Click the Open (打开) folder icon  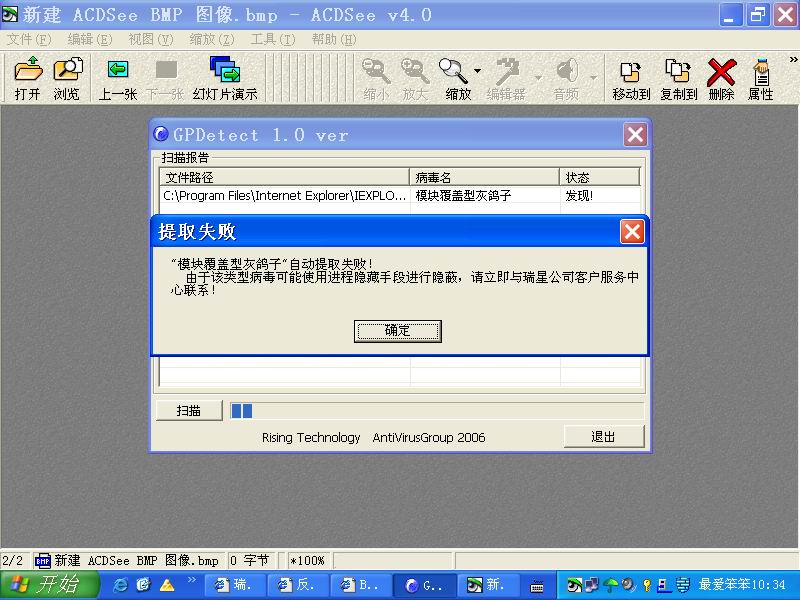pyautogui.click(x=28, y=78)
